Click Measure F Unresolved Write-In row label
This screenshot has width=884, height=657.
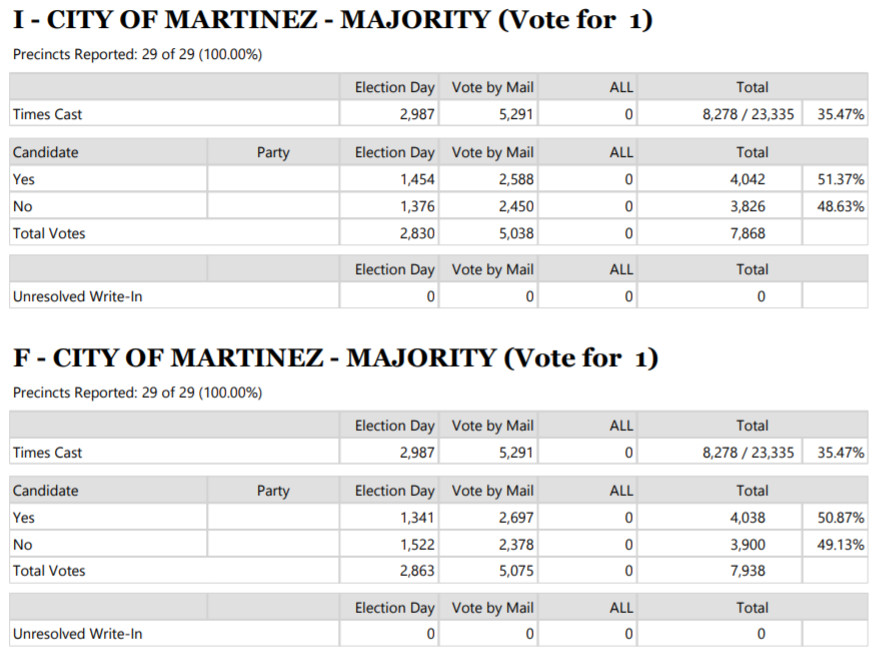click(77, 634)
